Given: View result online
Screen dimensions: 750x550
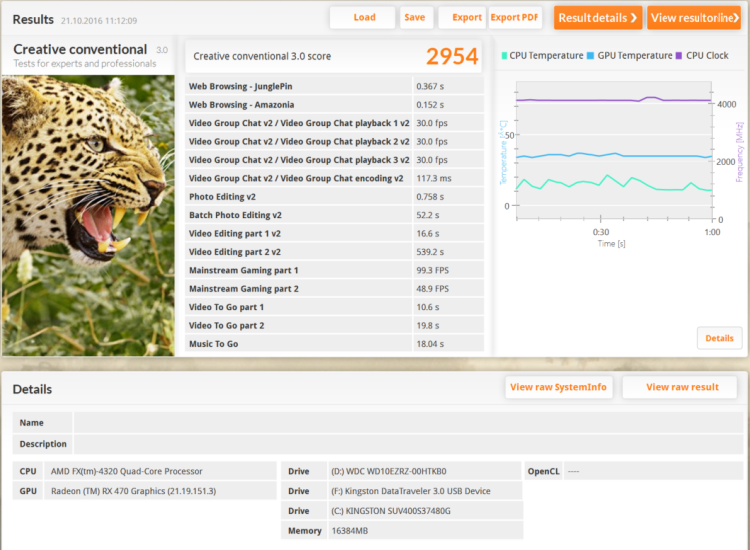Looking at the screenshot, I should click(x=694, y=18).
